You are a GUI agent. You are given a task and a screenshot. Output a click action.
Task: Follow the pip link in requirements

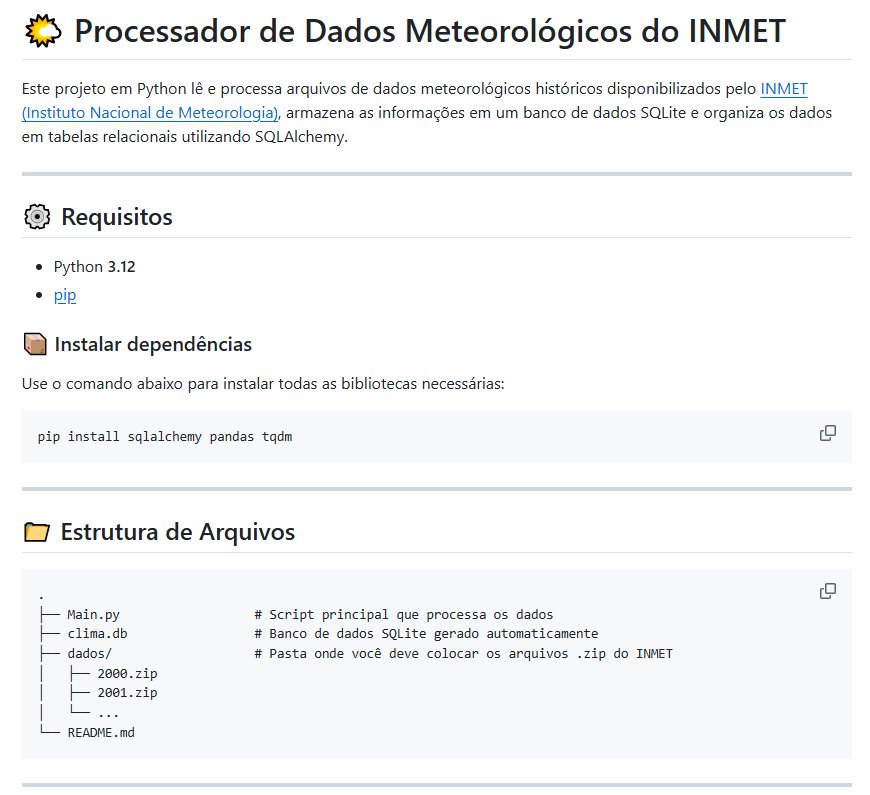click(65, 295)
